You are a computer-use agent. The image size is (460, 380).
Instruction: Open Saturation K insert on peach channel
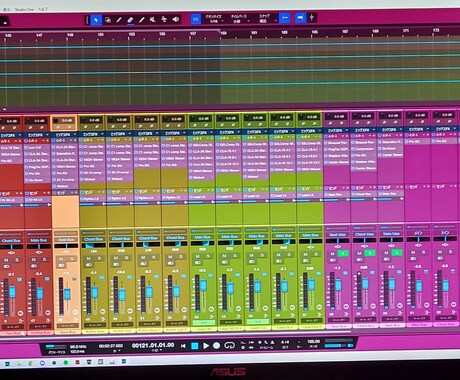(x=66, y=153)
